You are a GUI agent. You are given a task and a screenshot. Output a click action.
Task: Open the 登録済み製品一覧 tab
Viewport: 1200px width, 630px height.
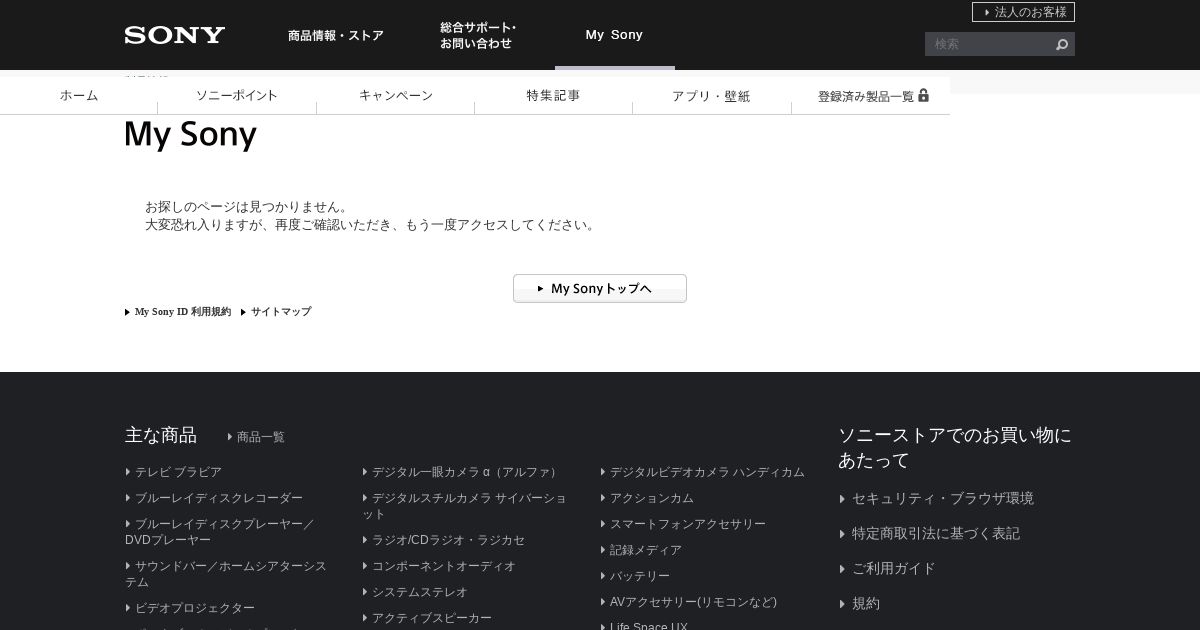(871, 96)
